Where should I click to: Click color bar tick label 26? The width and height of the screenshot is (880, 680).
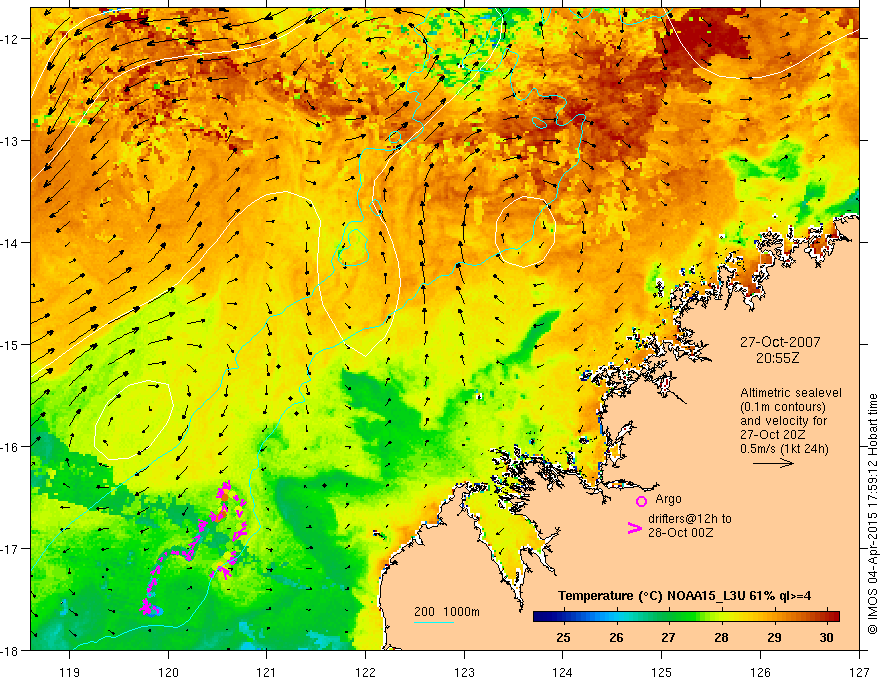click(x=616, y=637)
